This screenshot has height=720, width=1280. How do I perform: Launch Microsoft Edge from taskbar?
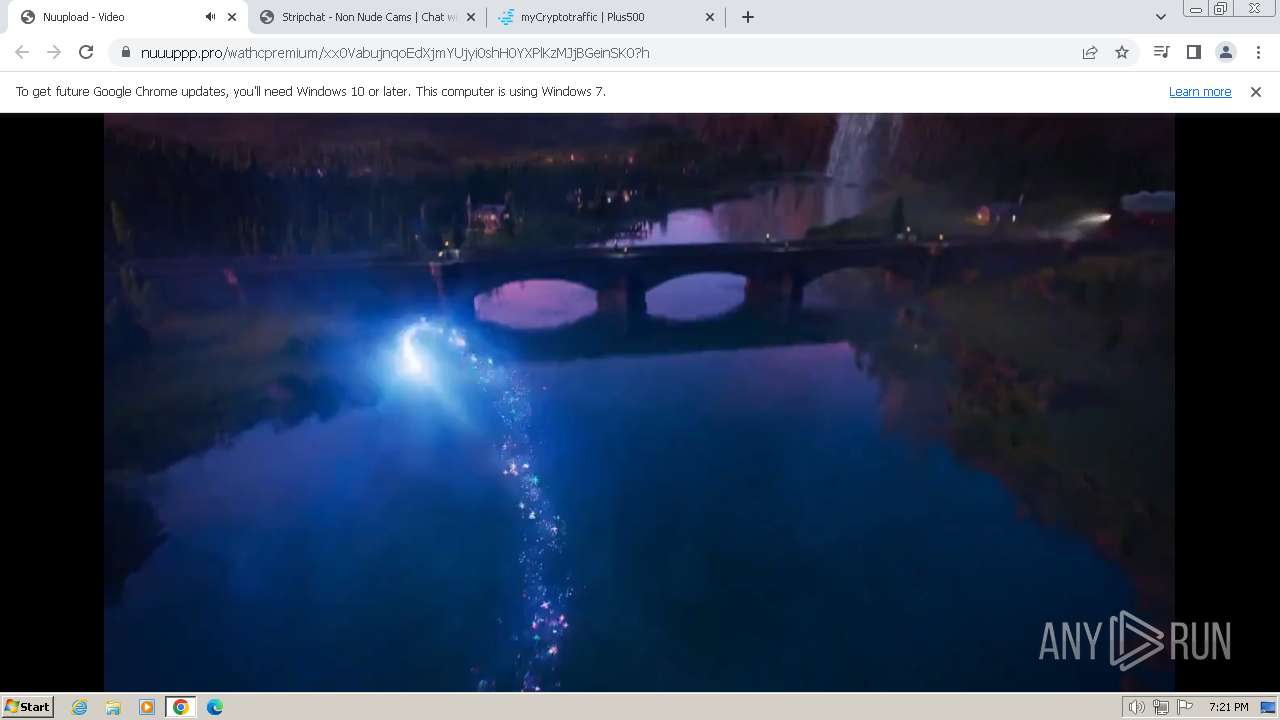(215, 707)
